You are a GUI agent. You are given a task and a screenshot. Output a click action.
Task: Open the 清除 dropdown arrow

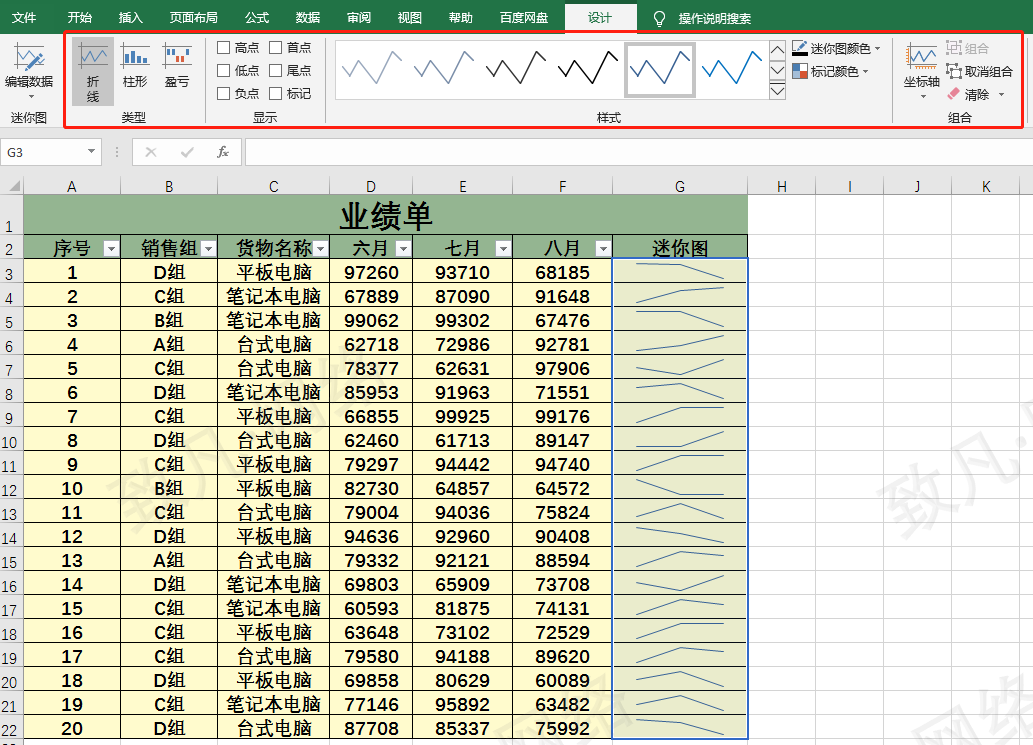(x=1001, y=95)
